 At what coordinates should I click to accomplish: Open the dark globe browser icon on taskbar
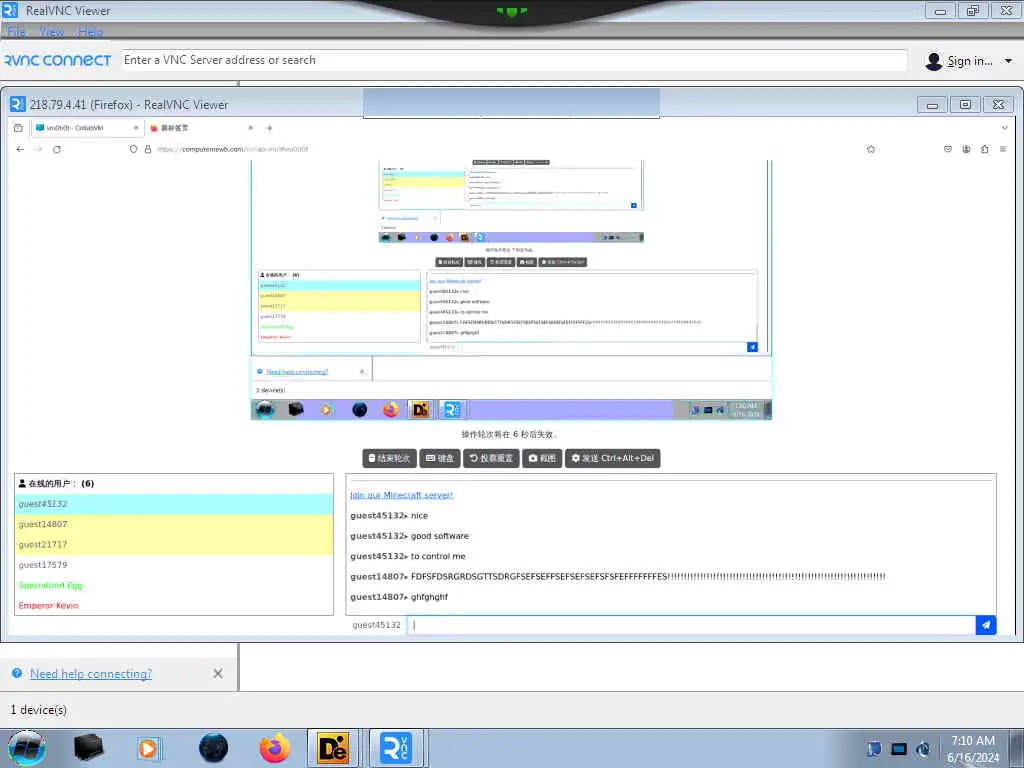click(214, 748)
